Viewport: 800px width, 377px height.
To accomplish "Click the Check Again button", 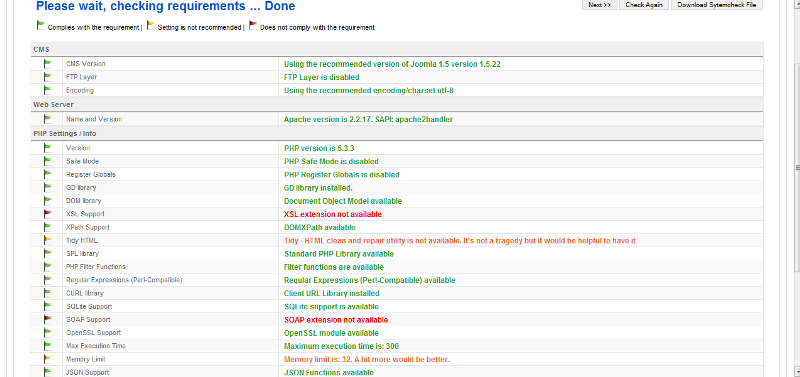I will tap(644, 5).
